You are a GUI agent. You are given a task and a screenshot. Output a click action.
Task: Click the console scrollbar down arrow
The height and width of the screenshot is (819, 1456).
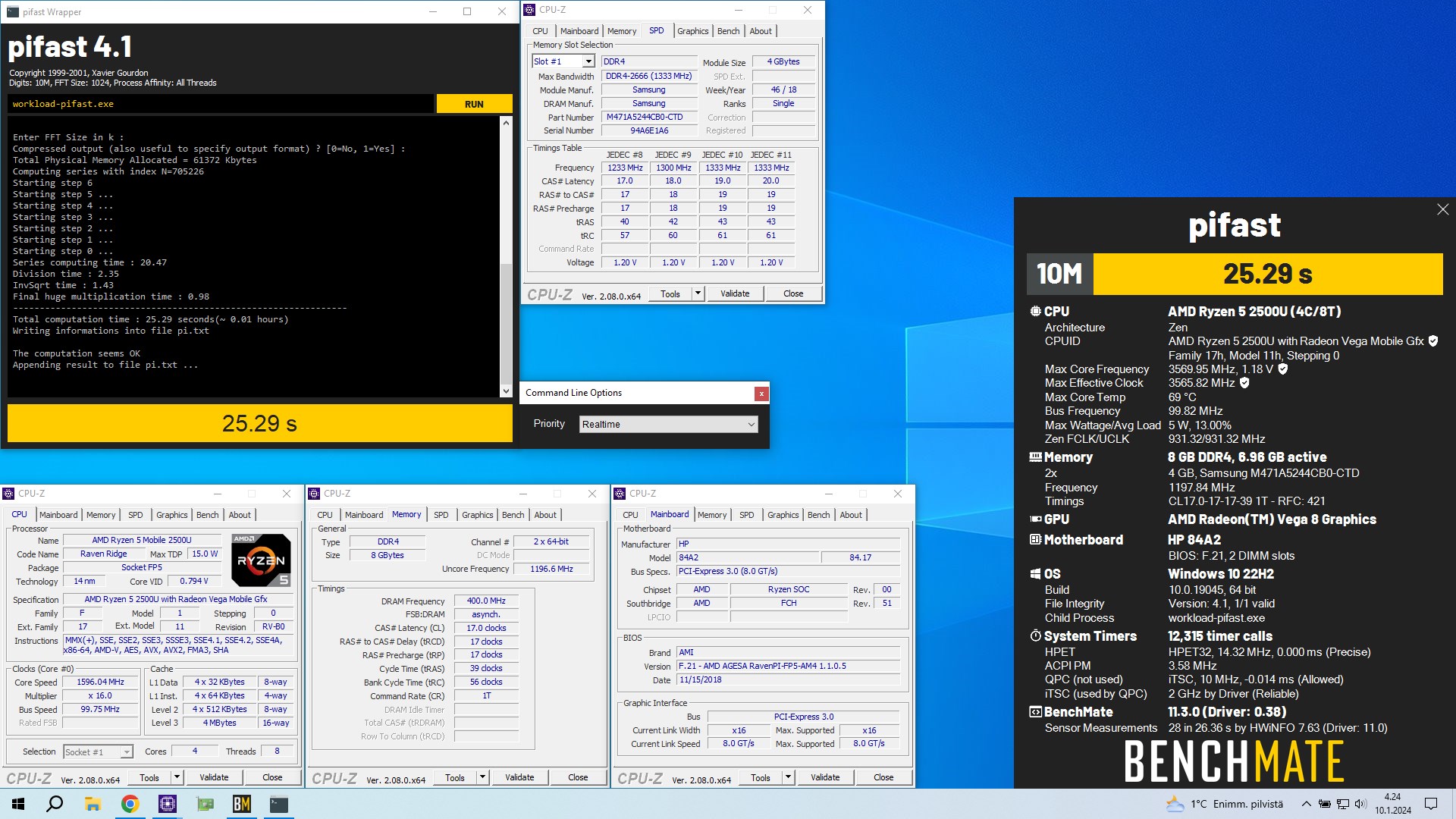pos(506,391)
